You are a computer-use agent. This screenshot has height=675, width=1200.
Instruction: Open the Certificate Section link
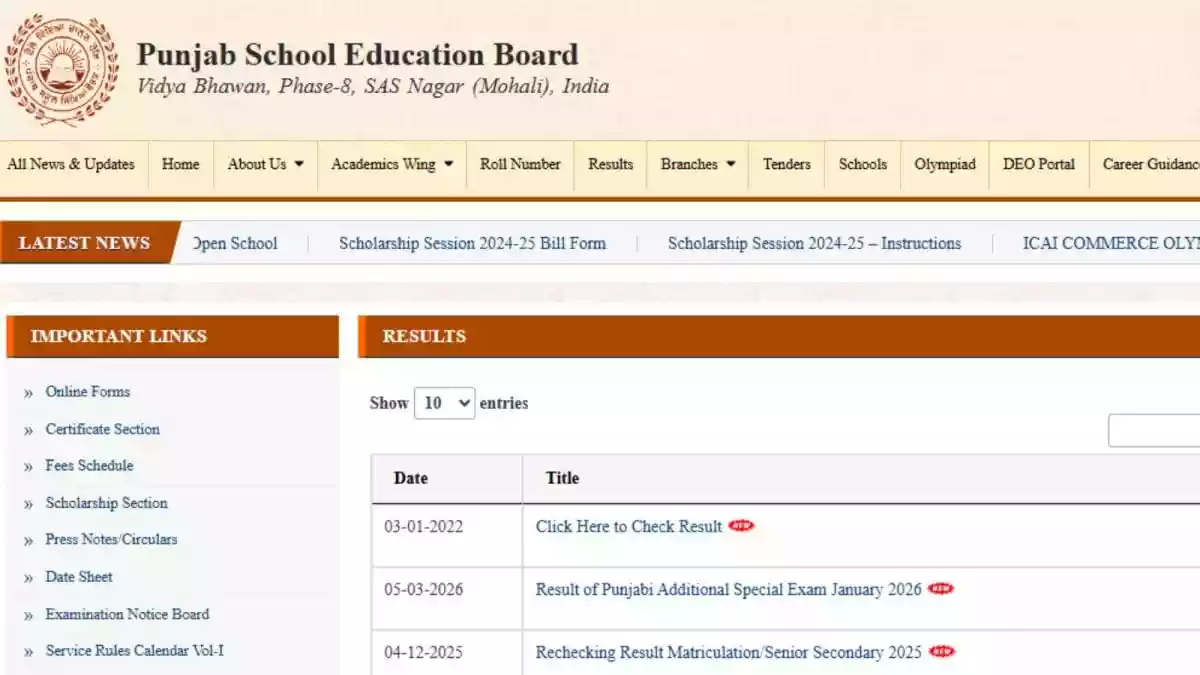[103, 429]
